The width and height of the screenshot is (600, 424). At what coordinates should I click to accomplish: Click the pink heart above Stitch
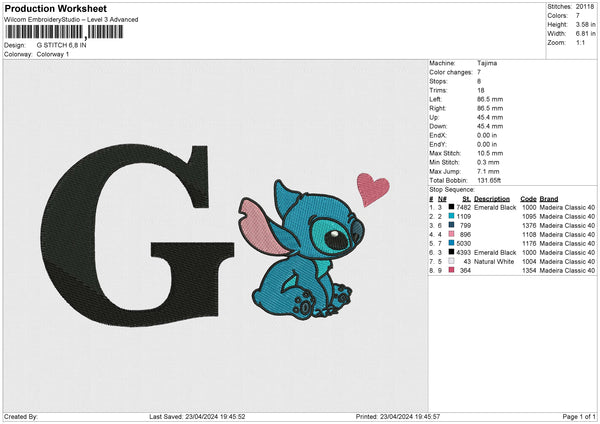(x=373, y=189)
